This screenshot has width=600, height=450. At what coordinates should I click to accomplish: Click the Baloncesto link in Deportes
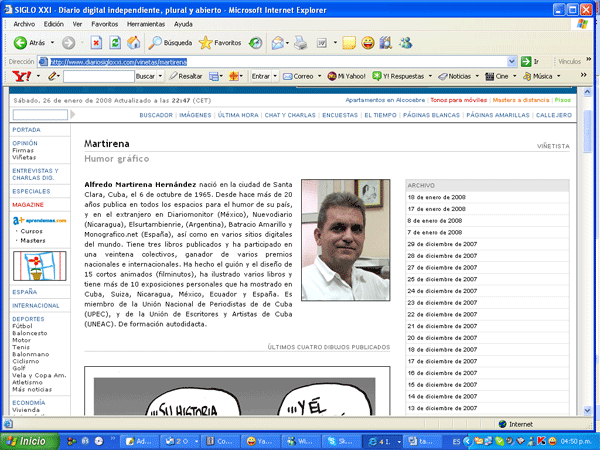click(32, 332)
